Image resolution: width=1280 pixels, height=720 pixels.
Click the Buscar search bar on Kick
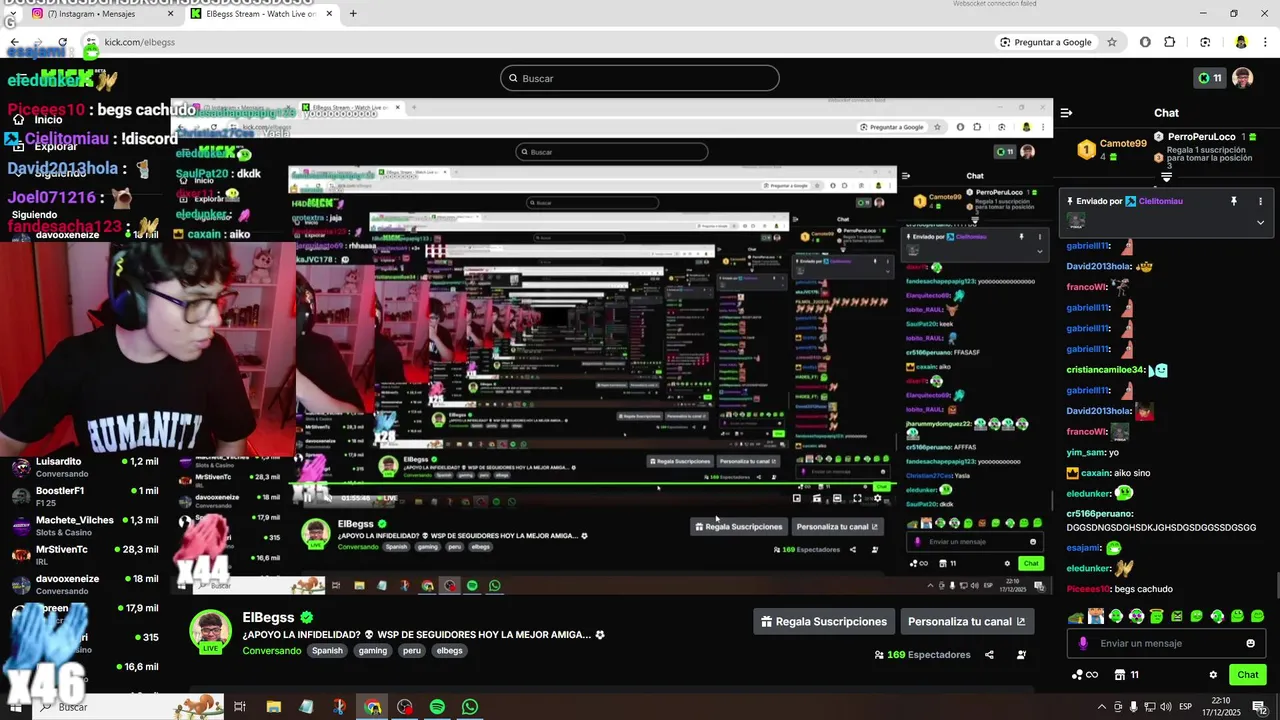(640, 78)
